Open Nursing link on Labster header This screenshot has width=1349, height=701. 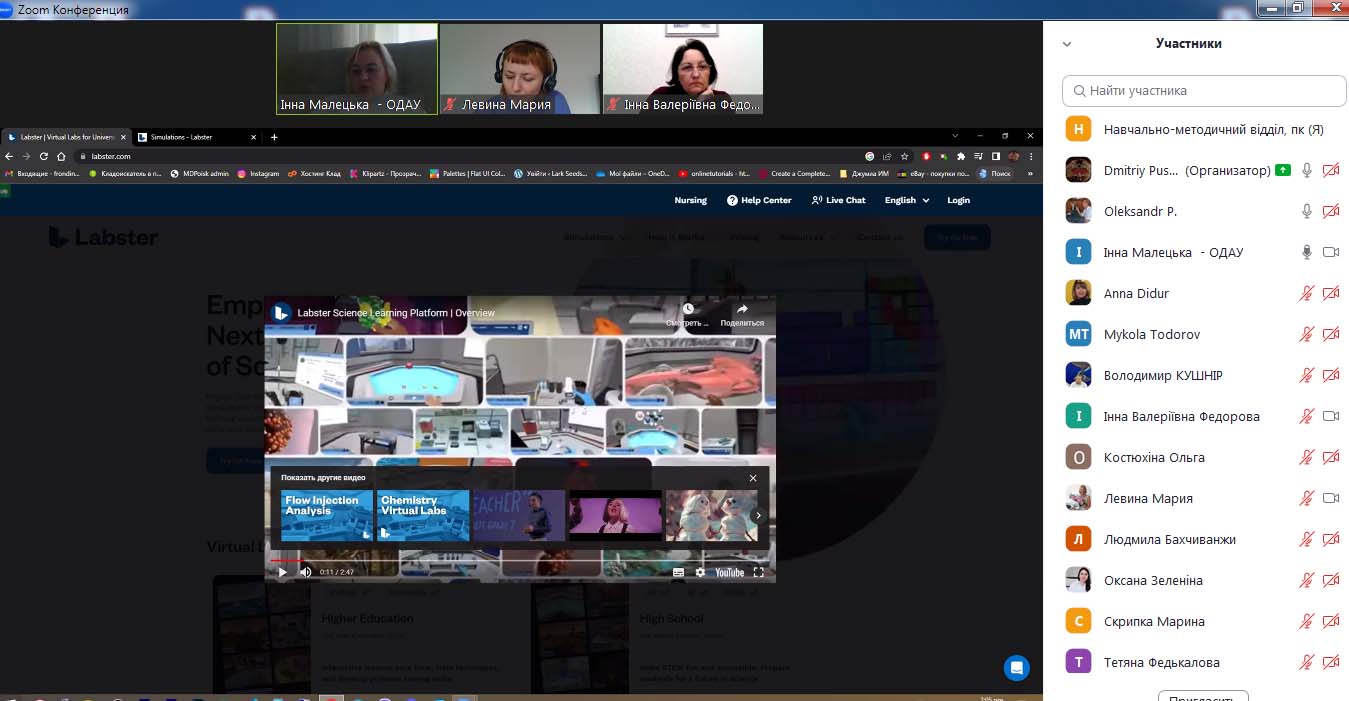click(690, 200)
